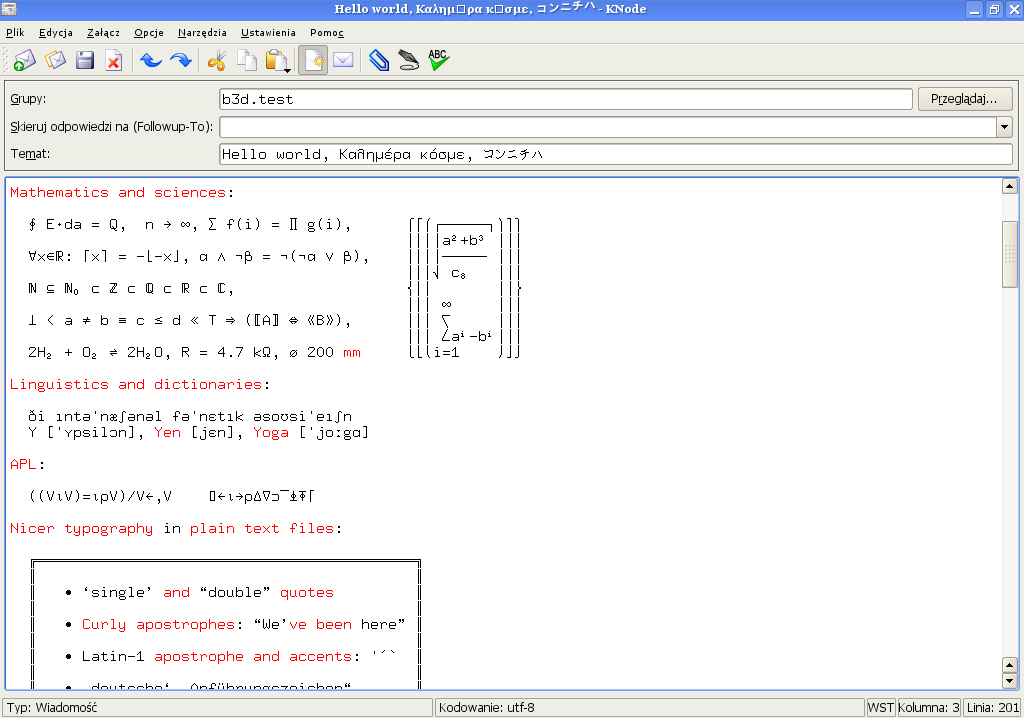Focus the Temat subject field
The width and height of the screenshot is (1024, 718).
(616, 154)
